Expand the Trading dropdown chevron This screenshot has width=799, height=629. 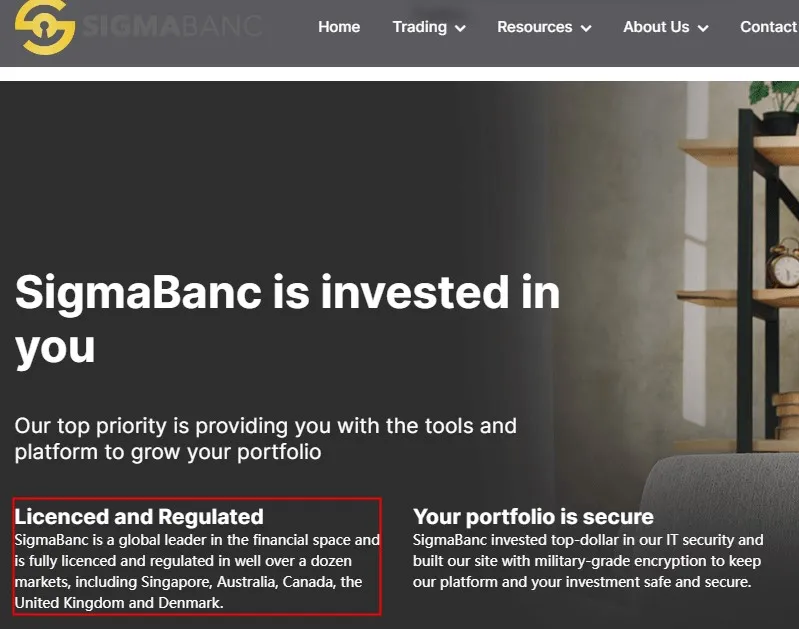460,28
